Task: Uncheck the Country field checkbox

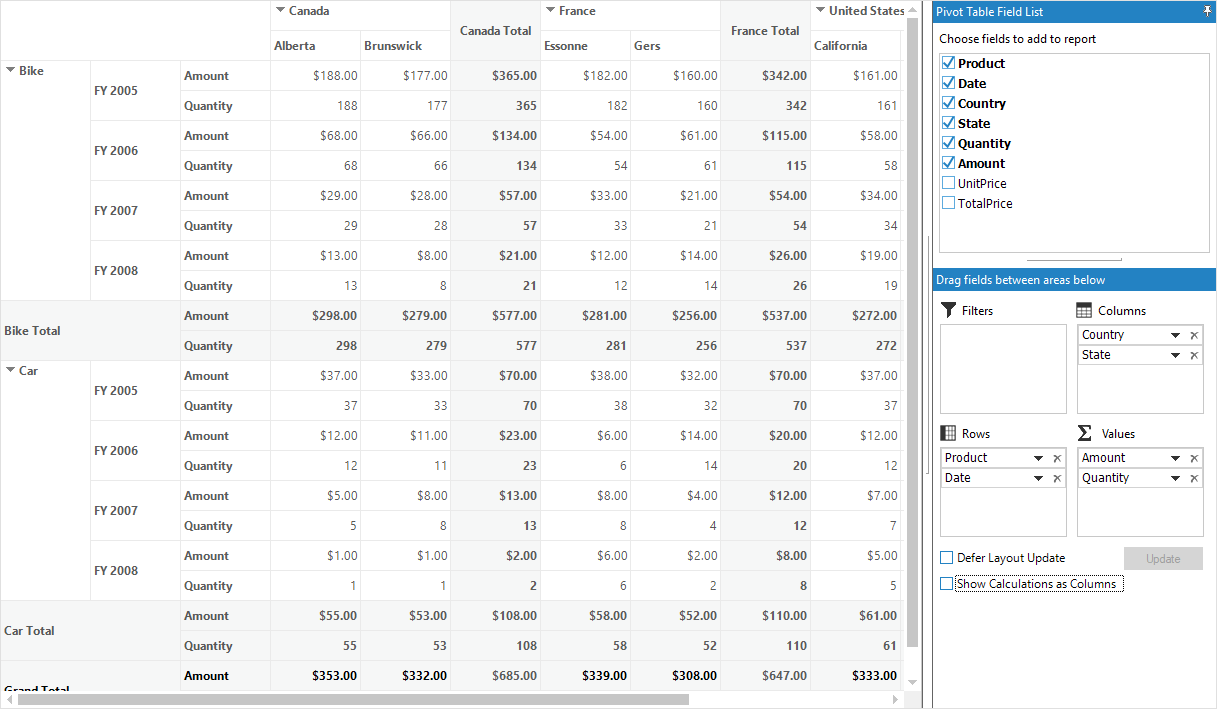Action: tap(949, 103)
